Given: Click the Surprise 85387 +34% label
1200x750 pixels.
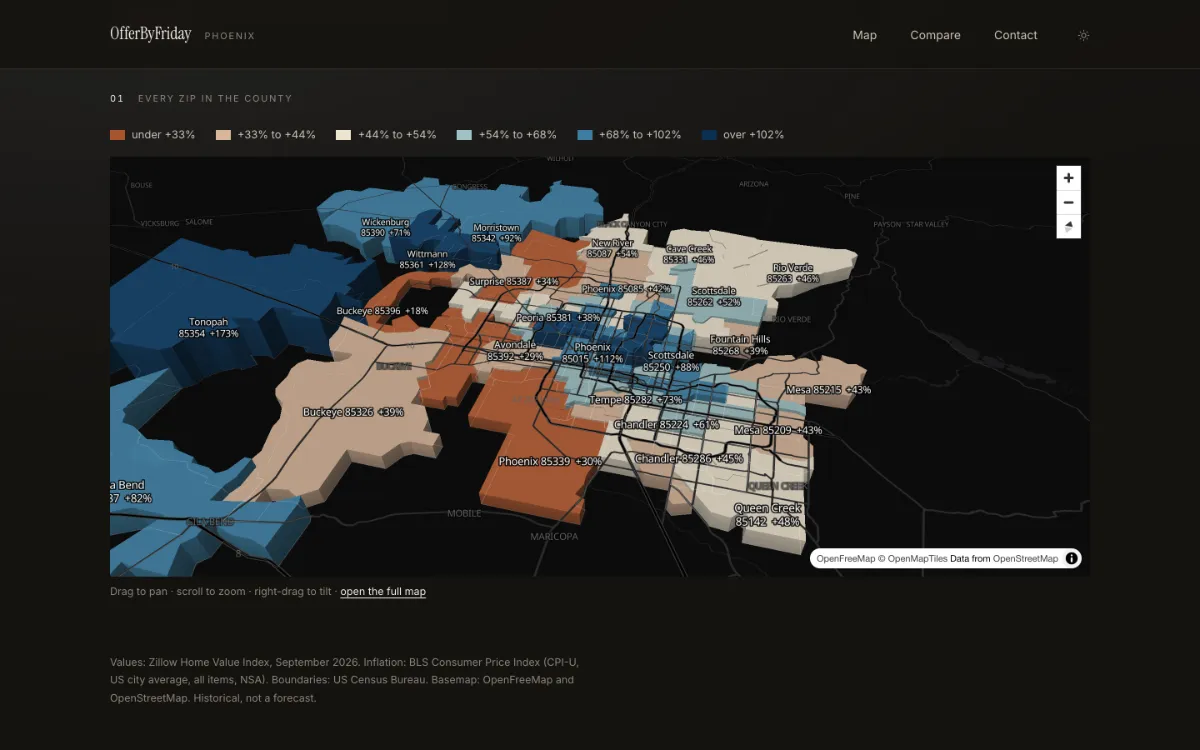Looking at the screenshot, I should coord(514,282).
